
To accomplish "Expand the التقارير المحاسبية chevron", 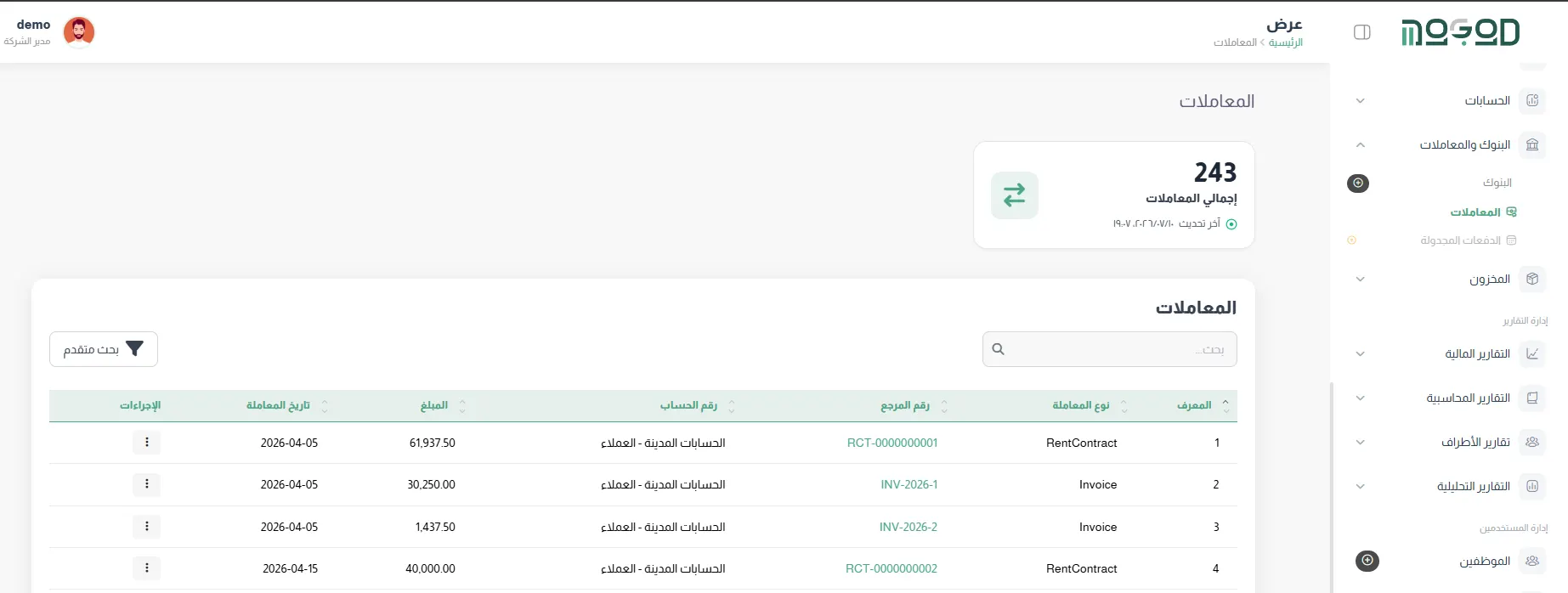I will point(1360,398).
